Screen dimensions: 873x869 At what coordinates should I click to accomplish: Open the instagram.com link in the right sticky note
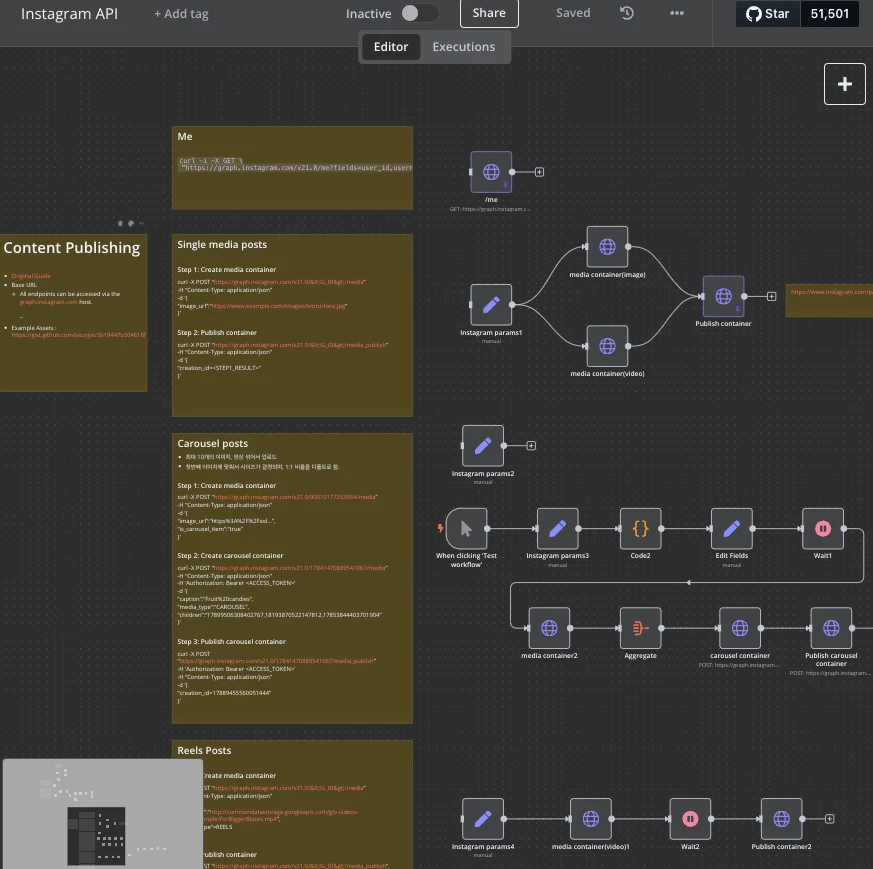click(x=832, y=292)
